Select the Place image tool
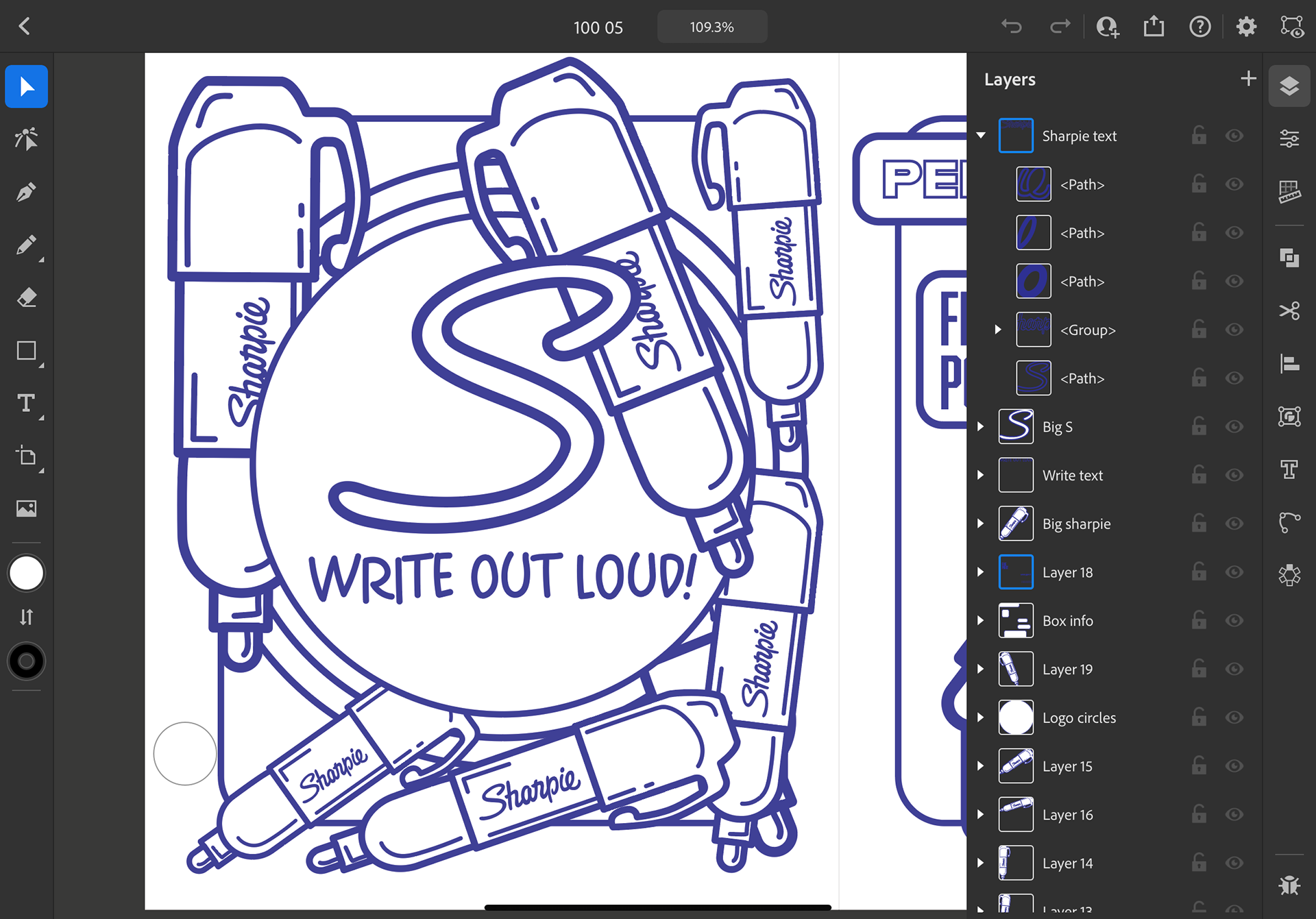Image resolution: width=1316 pixels, height=919 pixels. pyautogui.click(x=26, y=508)
